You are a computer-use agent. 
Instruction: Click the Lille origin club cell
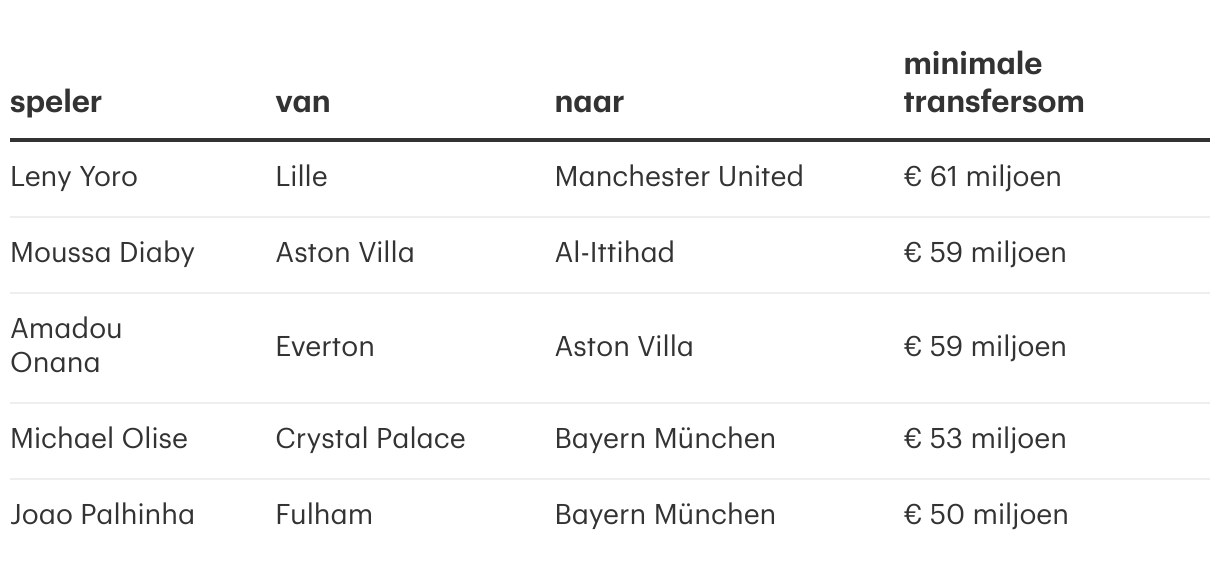pyautogui.click(x=301, y=177)
